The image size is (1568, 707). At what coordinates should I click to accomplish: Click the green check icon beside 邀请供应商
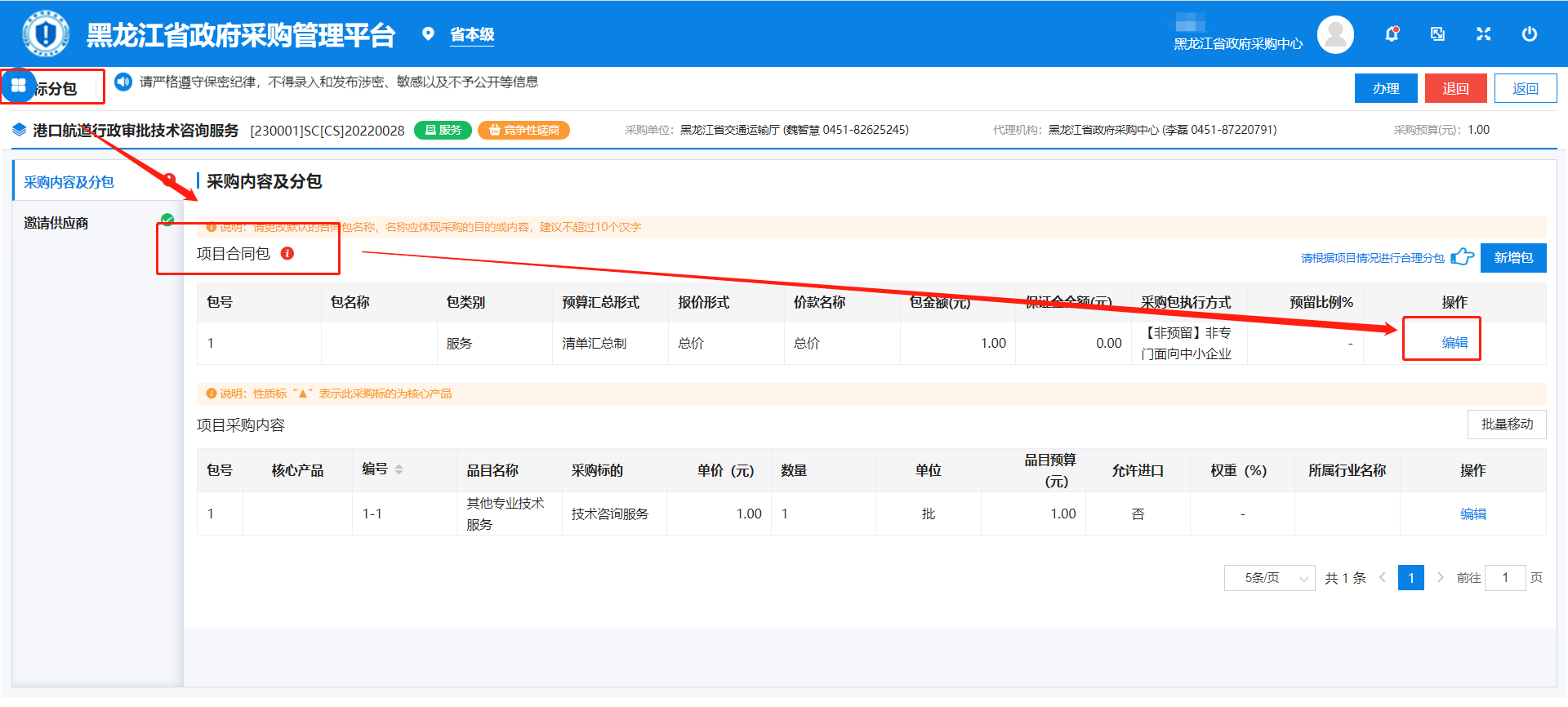(x=167, y=220)
